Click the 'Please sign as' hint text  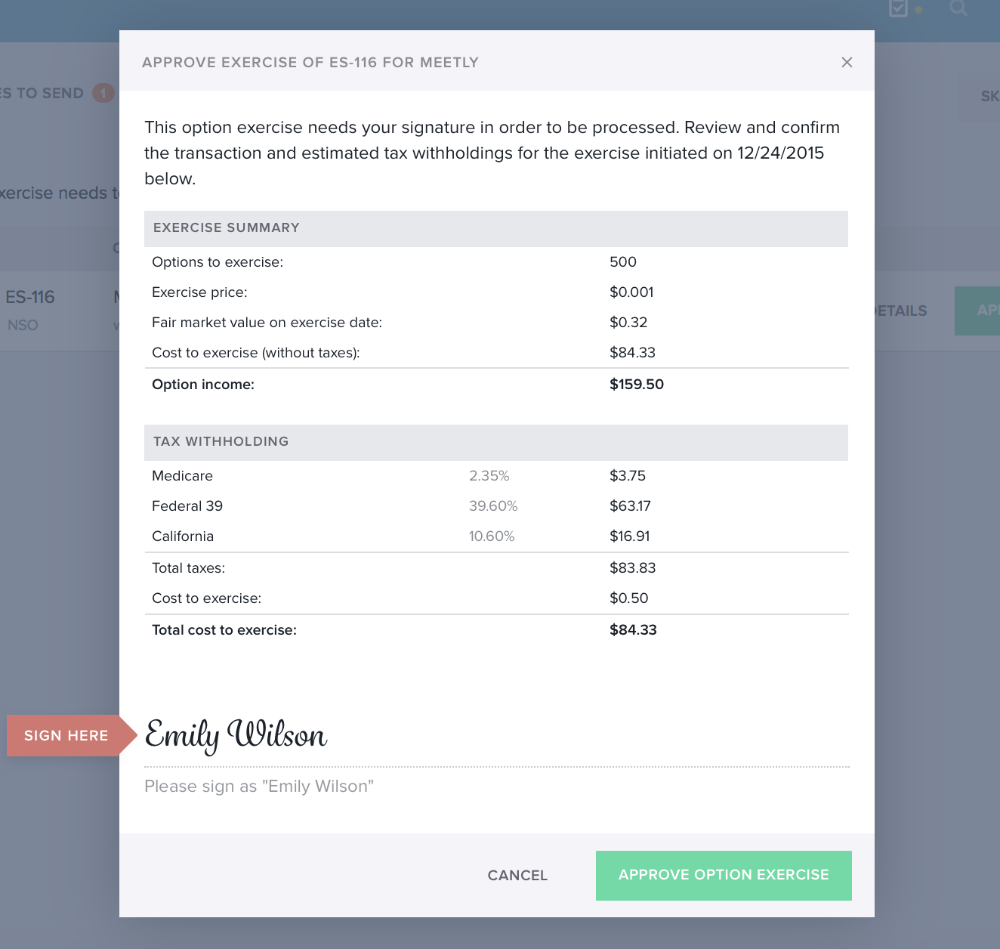pyautogui.click(x=259, y=787)
